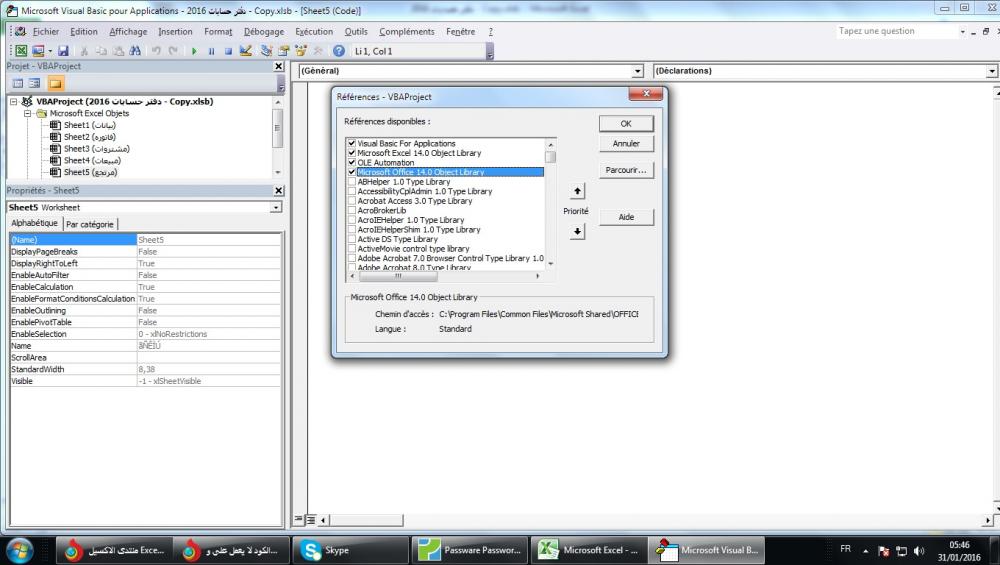The width and height of the screenshot is (1000, 565).
Task: Click the Undo arrow icon
Action: pyautogui.click(x=156, y=51)
